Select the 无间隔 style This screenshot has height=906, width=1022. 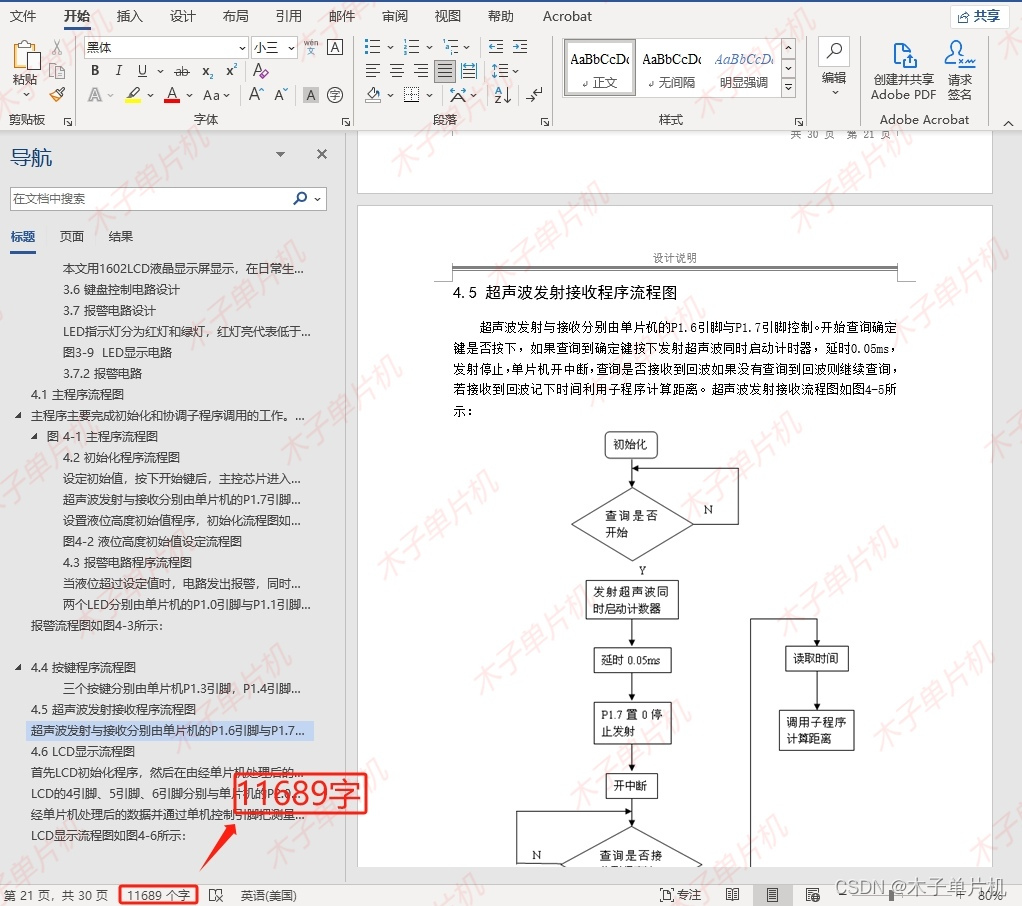(x=672, y=68)
